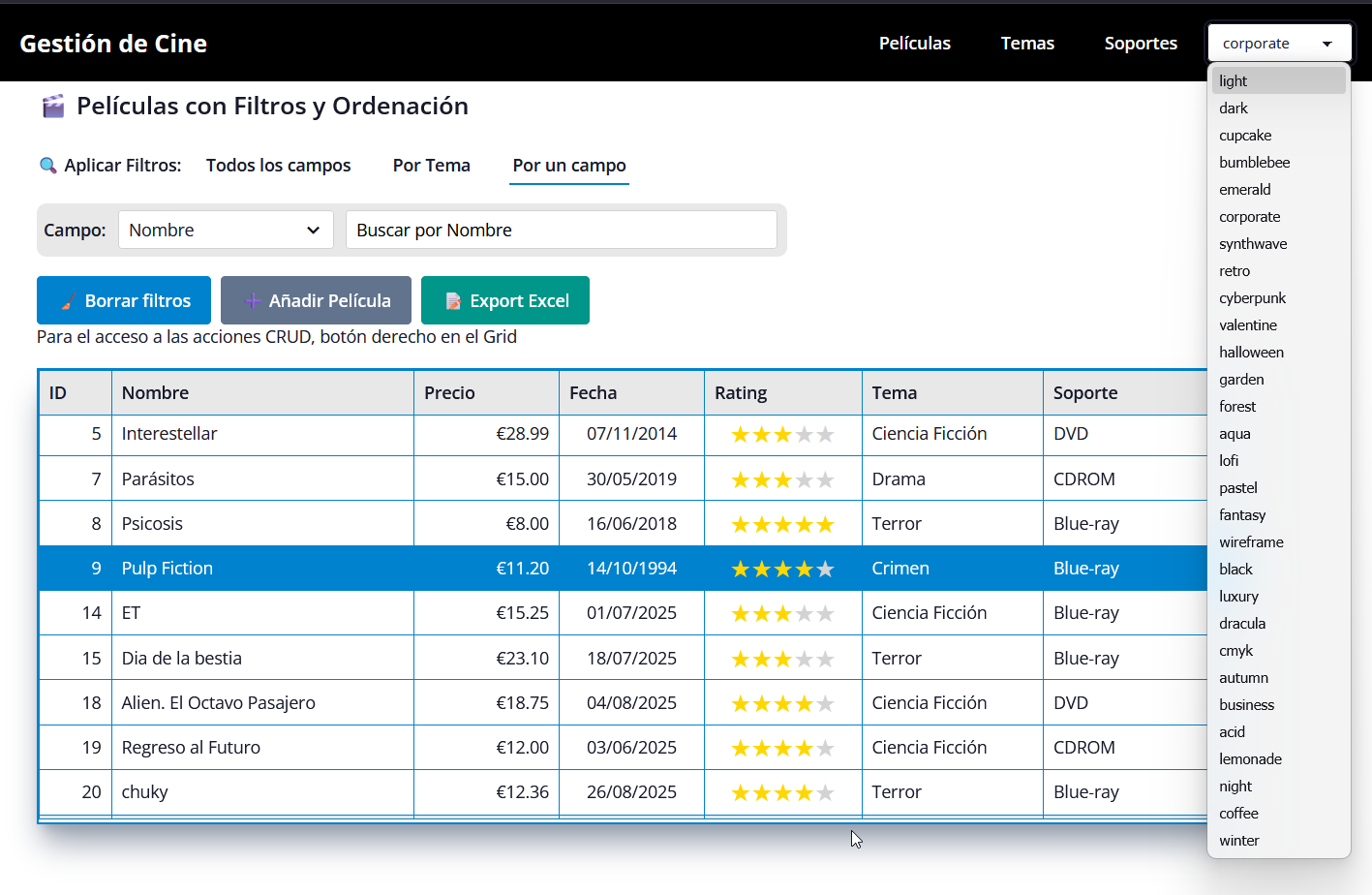This screenshot has width=1372, height=895.
Task: Open the Películas navigation menu item
Action: pyautogui.click(x=914, y=44)
